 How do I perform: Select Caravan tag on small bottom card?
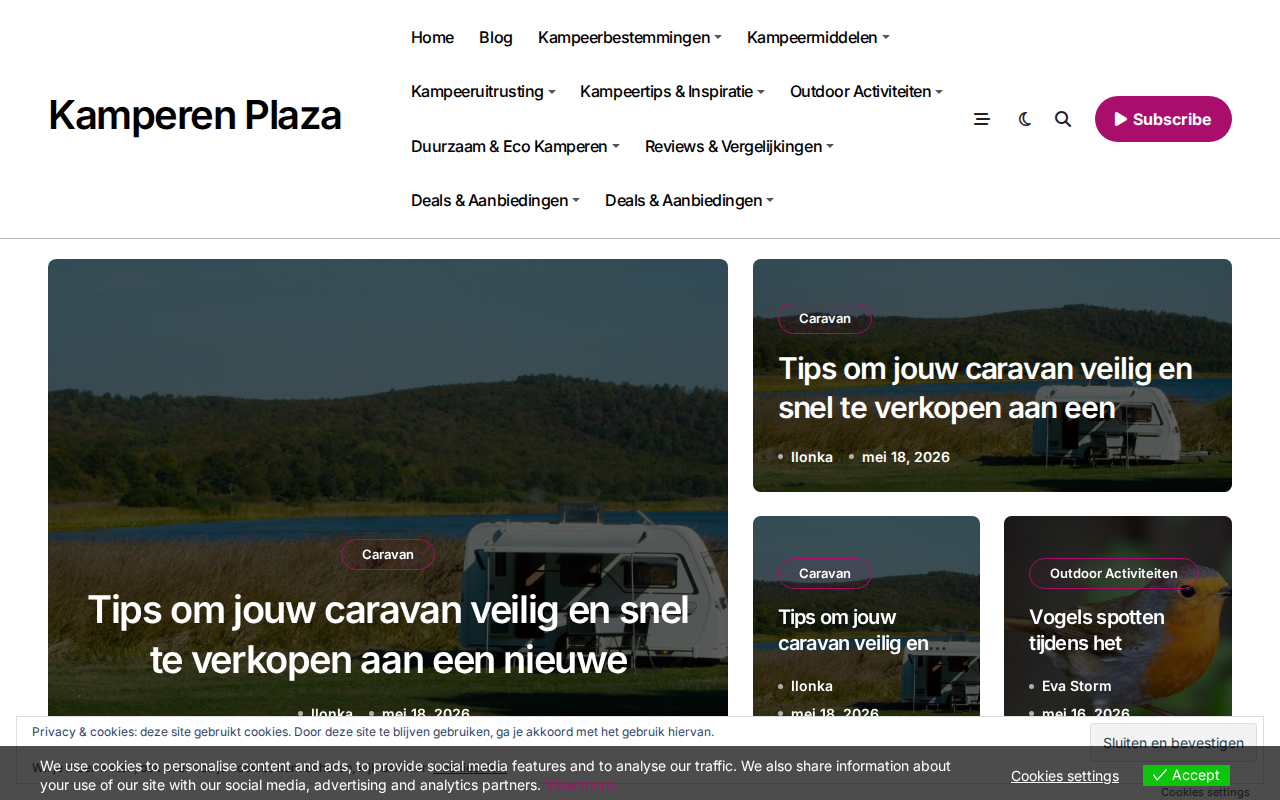(825, 573)
